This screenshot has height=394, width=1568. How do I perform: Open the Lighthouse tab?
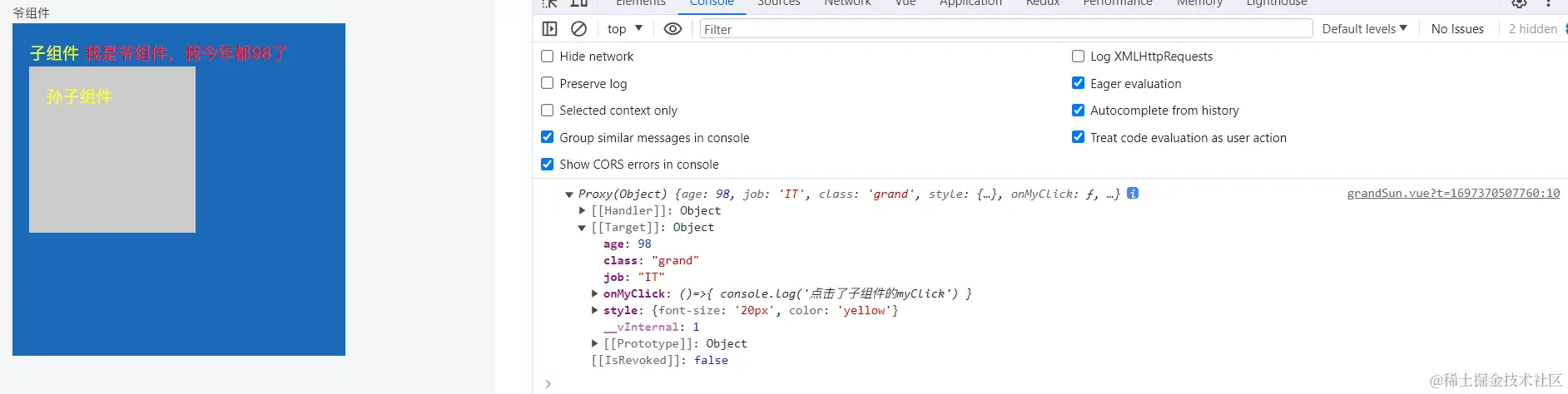click(1277, 2)
